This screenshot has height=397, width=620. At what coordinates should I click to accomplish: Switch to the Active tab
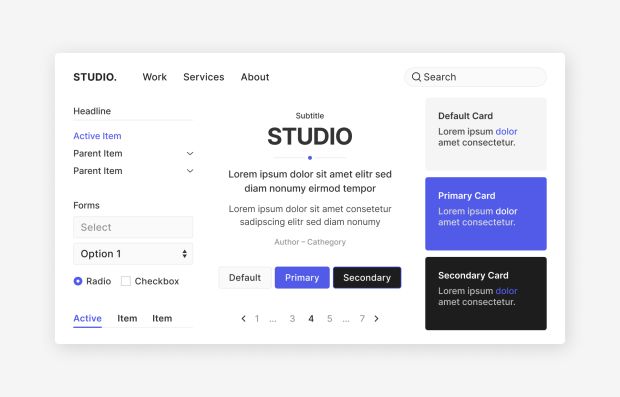coord(87,318)
